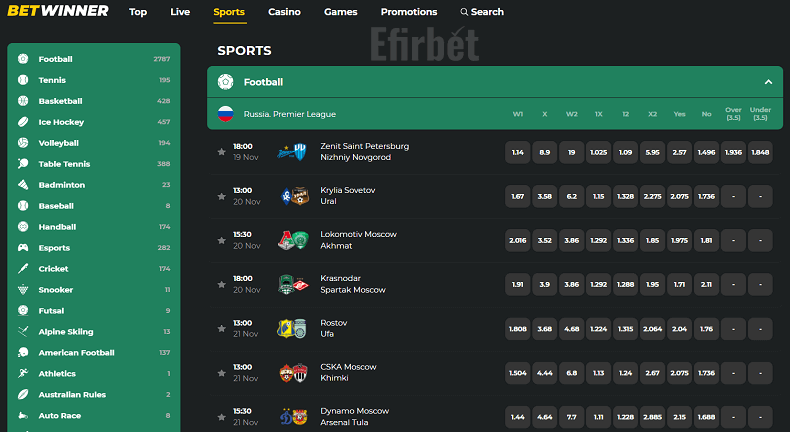Click the Betwinner logo

pyautogui.click(x=58, y=11)
